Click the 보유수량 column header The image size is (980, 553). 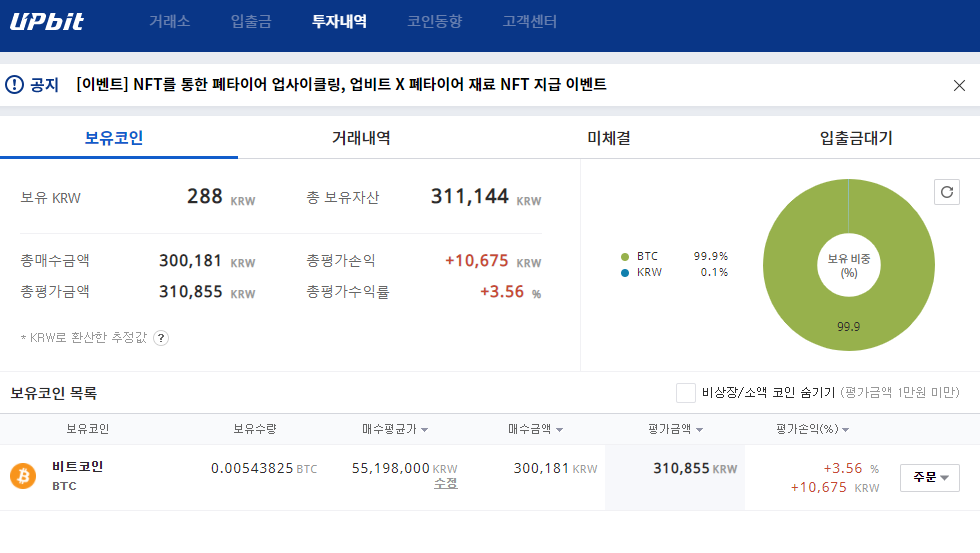point(255,429)
